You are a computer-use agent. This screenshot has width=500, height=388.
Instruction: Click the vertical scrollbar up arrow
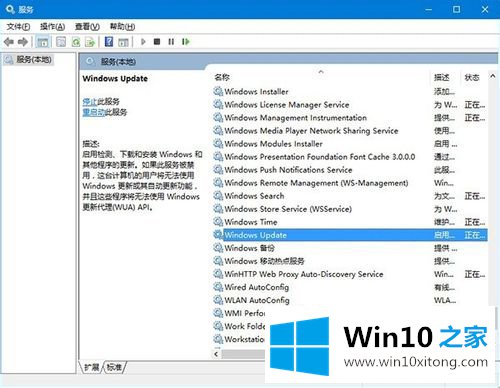493,76
